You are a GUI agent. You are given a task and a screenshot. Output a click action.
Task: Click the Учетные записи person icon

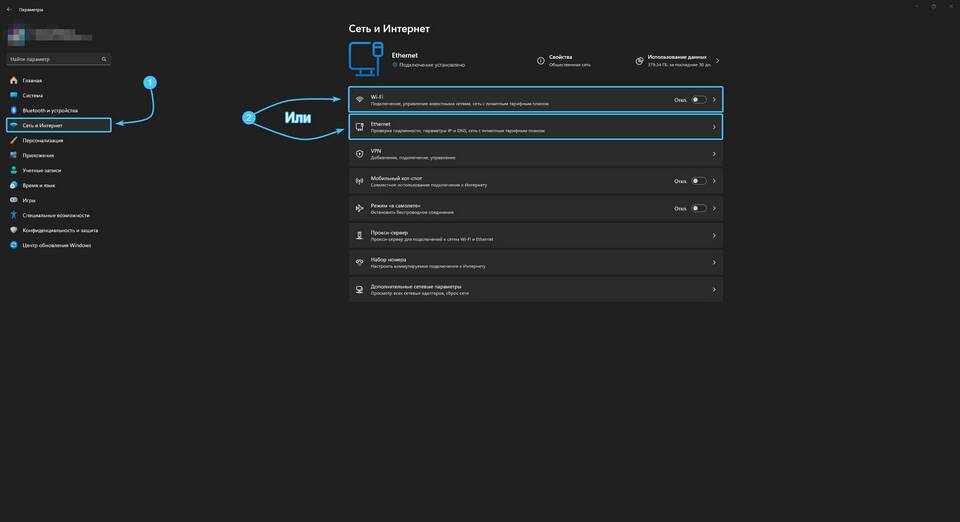point(13,170)
